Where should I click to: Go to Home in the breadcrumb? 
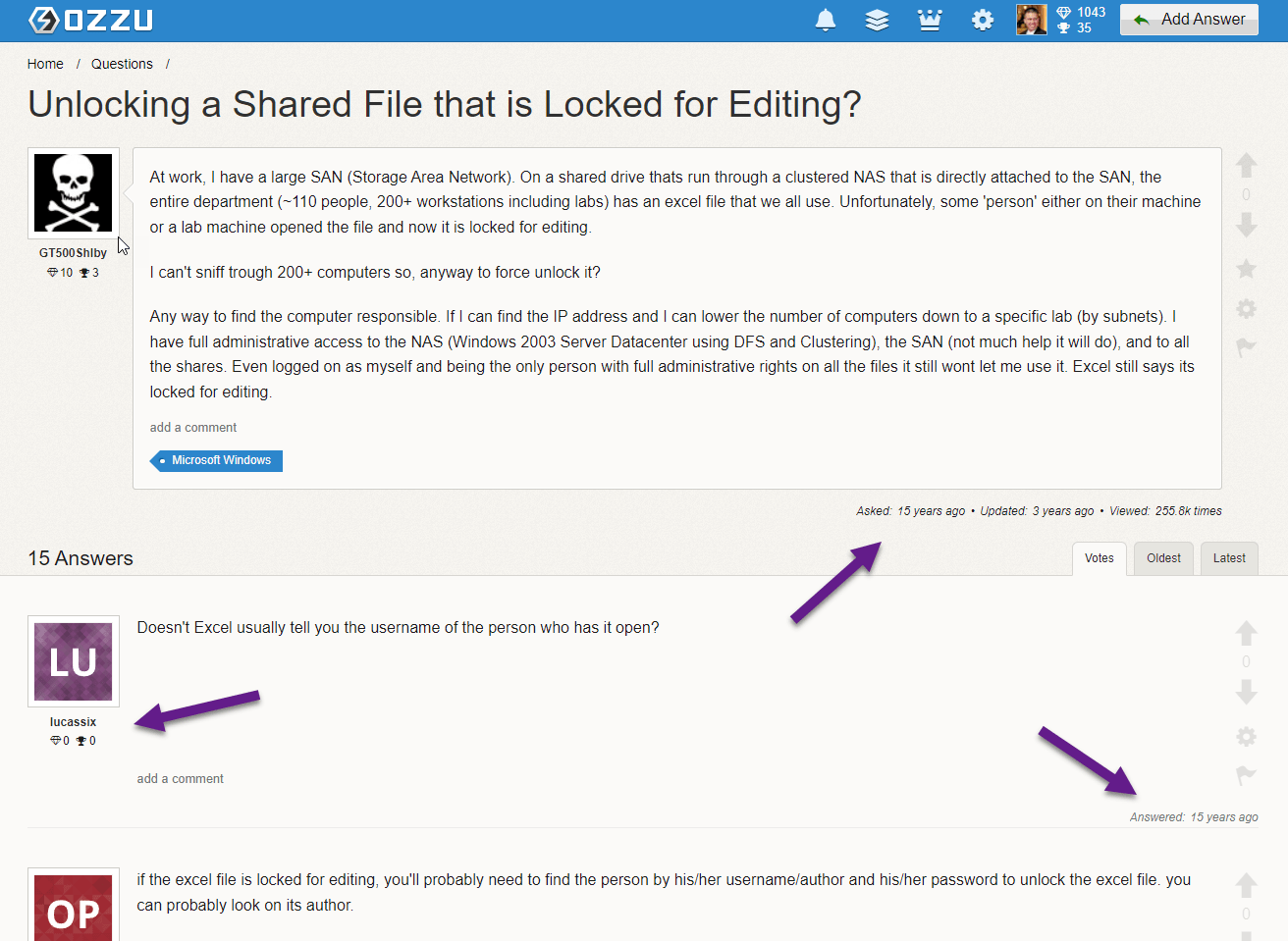click(45, 64)
